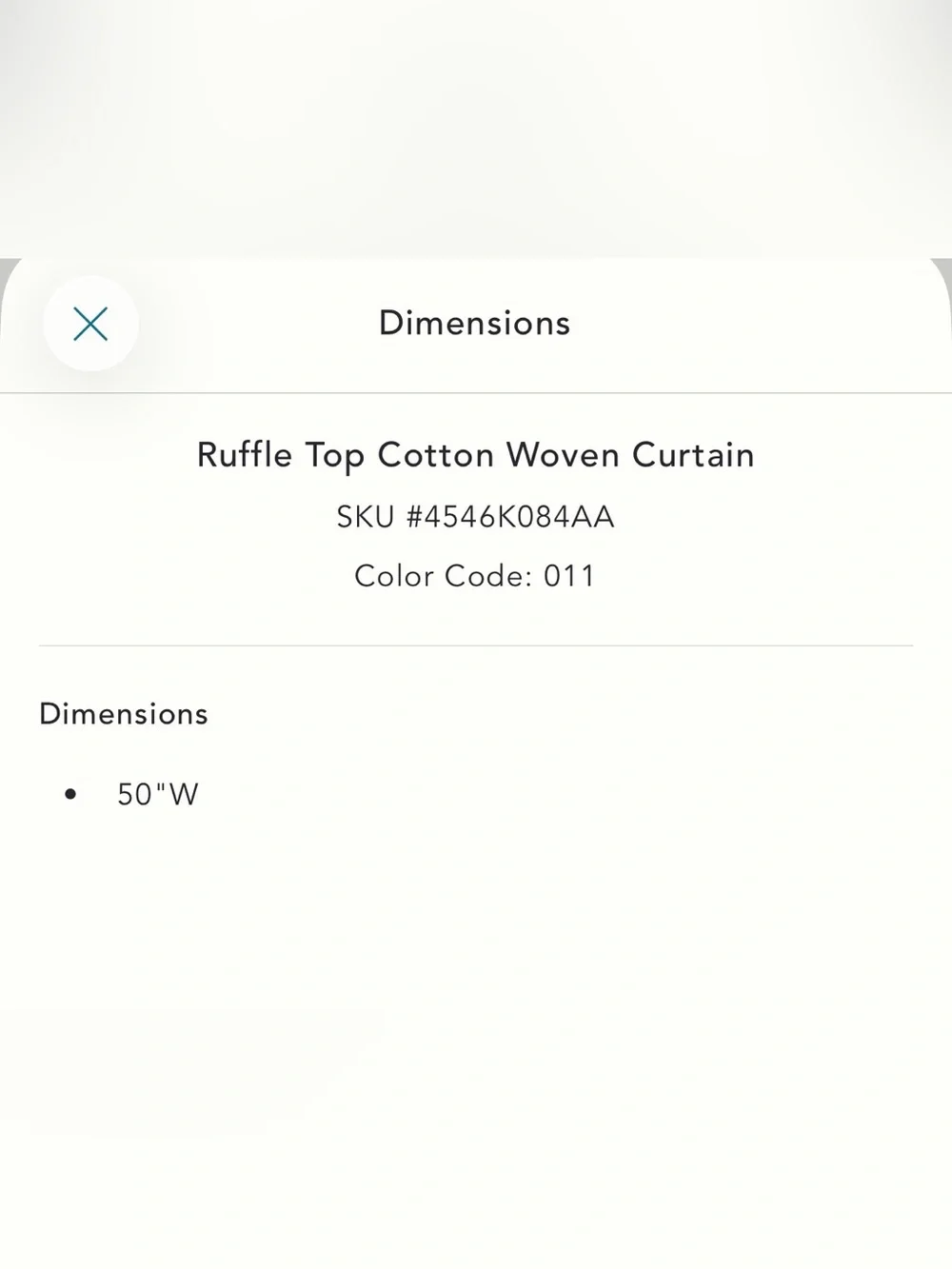
Task: Tap the divider line under Color Code
Action: [476, 645]
